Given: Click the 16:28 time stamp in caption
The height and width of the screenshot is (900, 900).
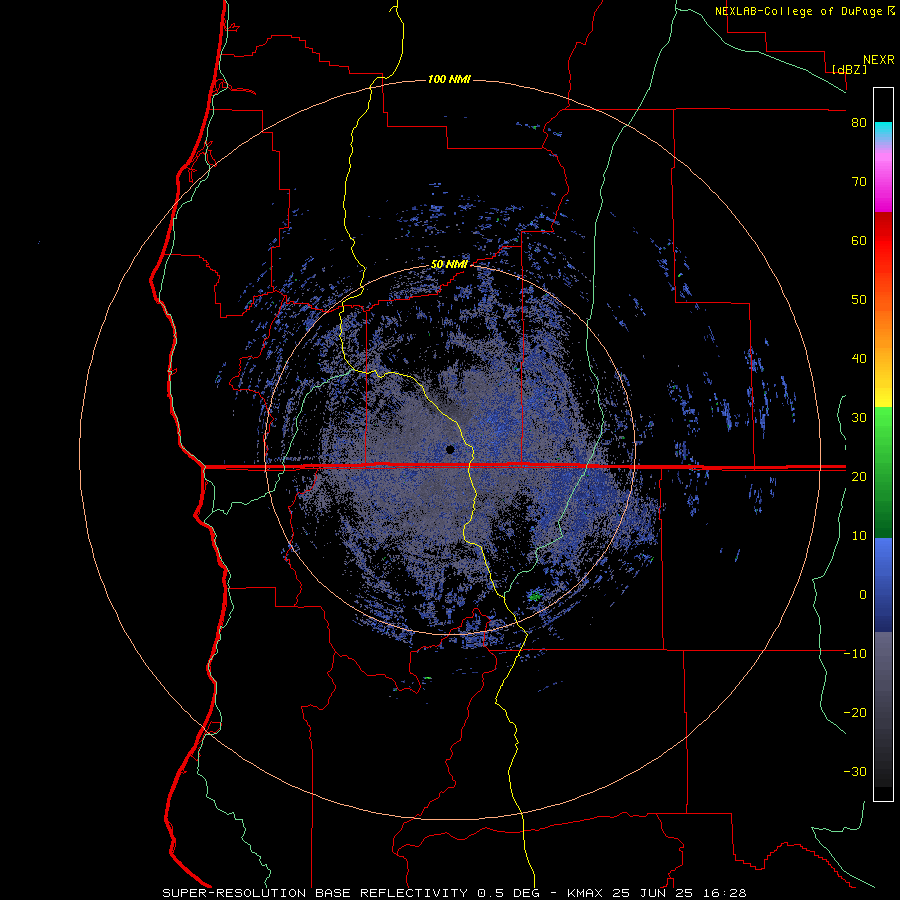Looking at the screenshot, I should [x=727, y=893].
